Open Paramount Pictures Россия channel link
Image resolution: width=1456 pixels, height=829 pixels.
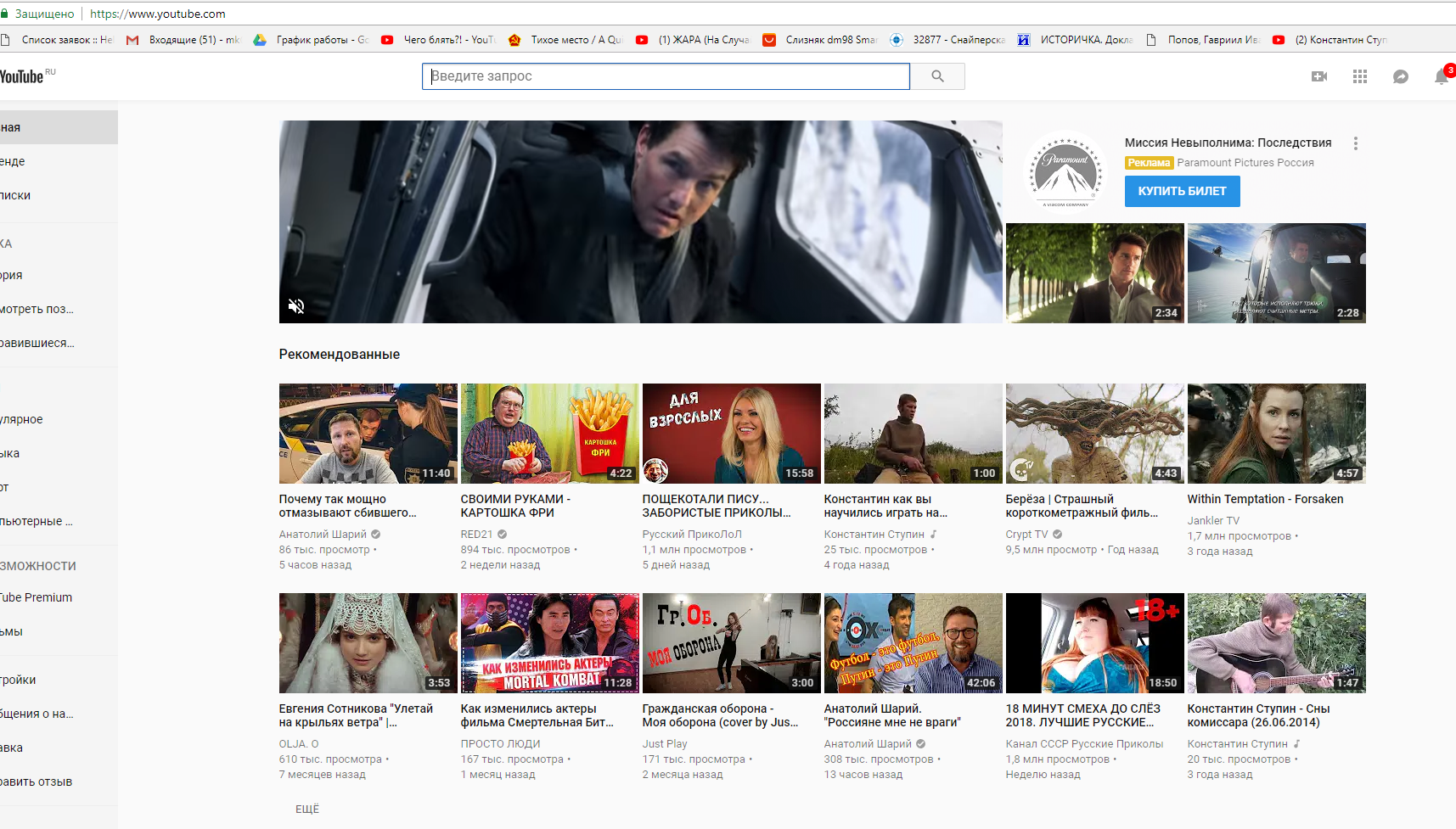[x=1245, y=163]
